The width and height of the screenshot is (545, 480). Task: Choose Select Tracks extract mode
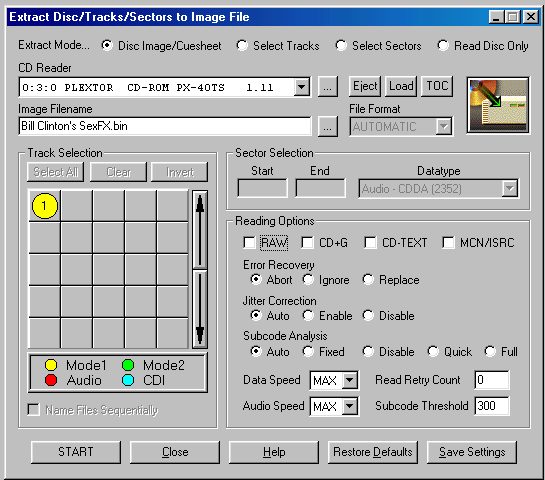[x=242, y=46]
